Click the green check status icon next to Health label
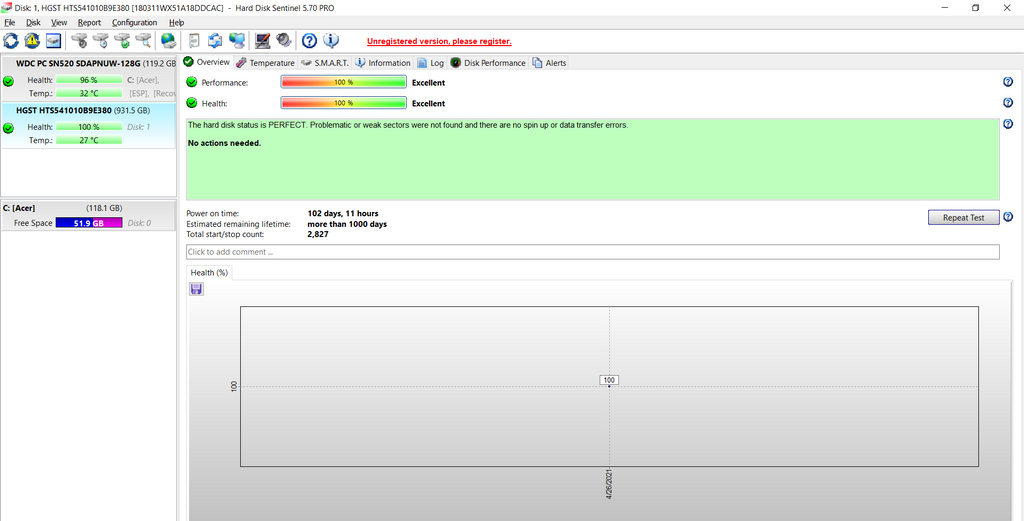Image resolution: width=1024 pixels, height=521 pixels. (x=191, y=103)
